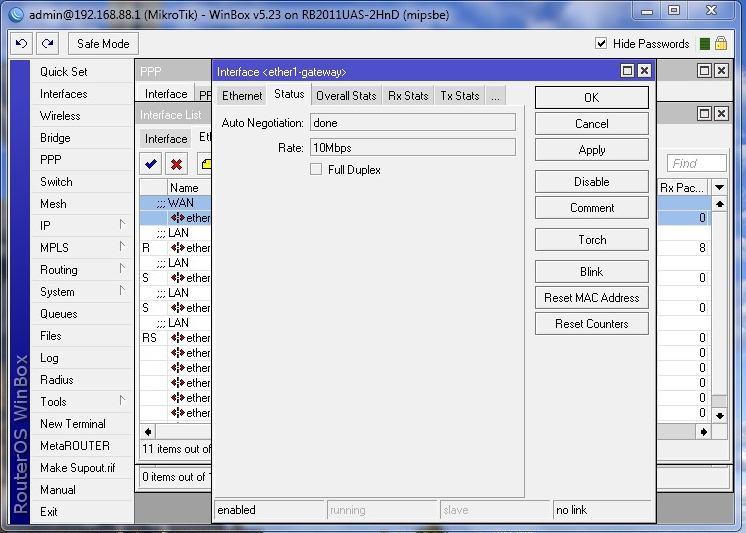The height and width of the screenshot is (533, 746).
Task: Open Interfaces from sidebar menu
Action: (82, 94)
